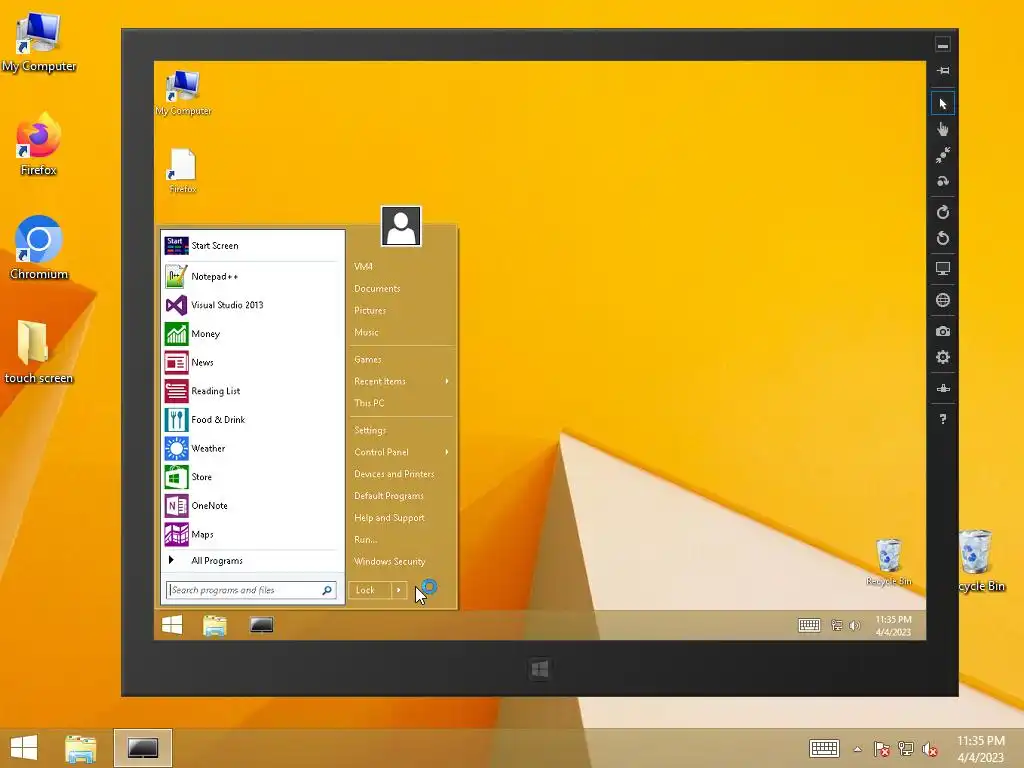Toggle the simulator always-on-top pin
The image size is (1024, 768).
942,71
